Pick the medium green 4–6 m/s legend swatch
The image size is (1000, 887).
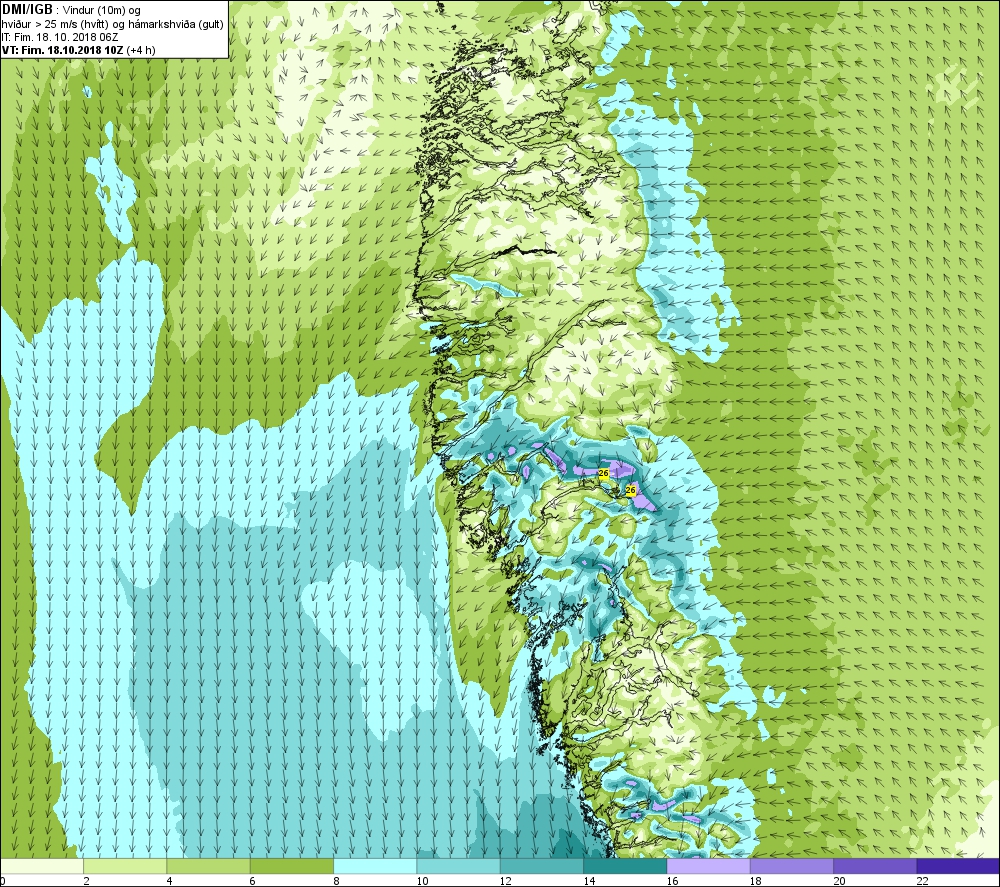click(x=209, y=866)
